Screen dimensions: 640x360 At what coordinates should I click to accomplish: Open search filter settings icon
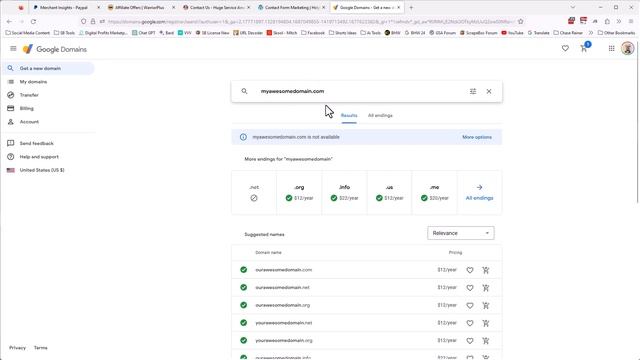pyautogui.click(x=473, y=91)
